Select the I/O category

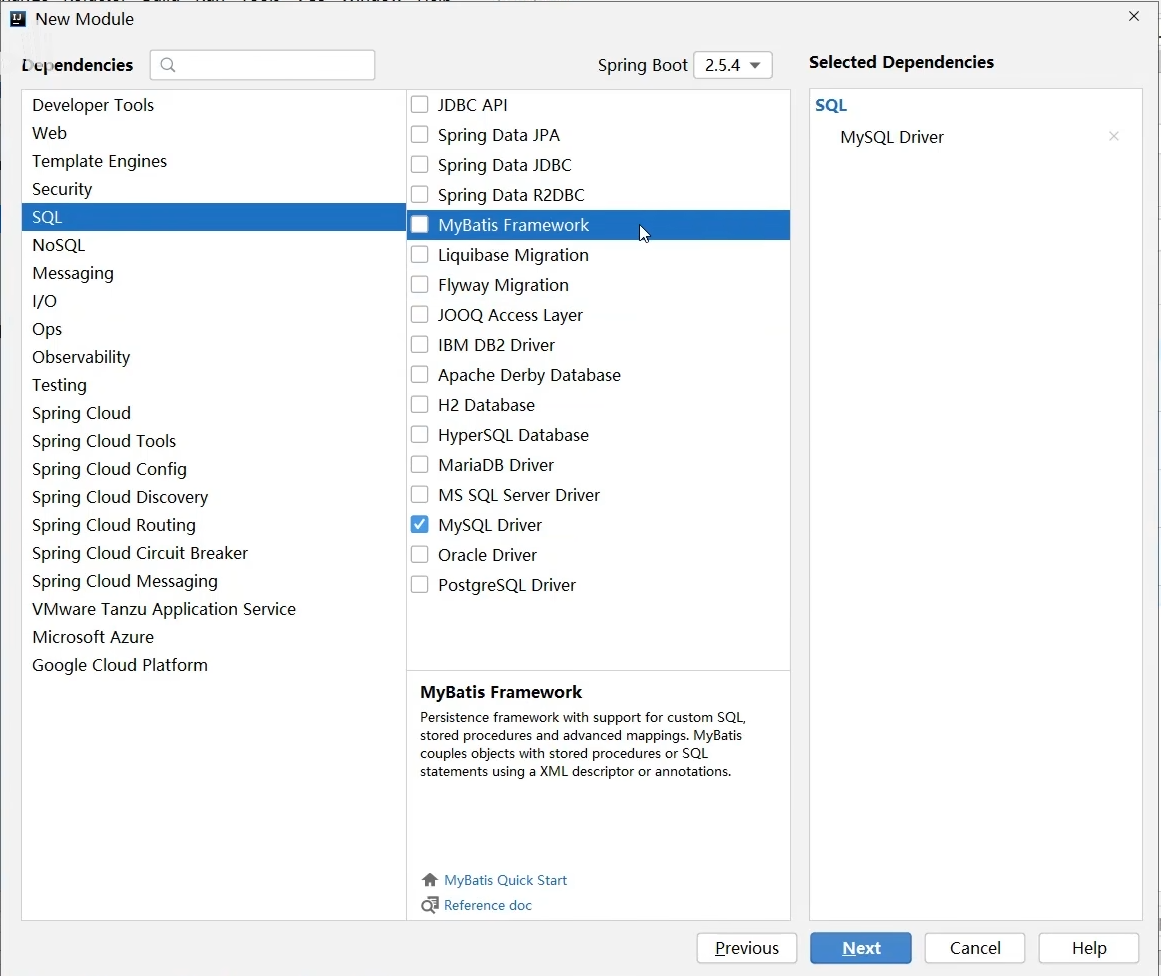click(x=213, y=301)
